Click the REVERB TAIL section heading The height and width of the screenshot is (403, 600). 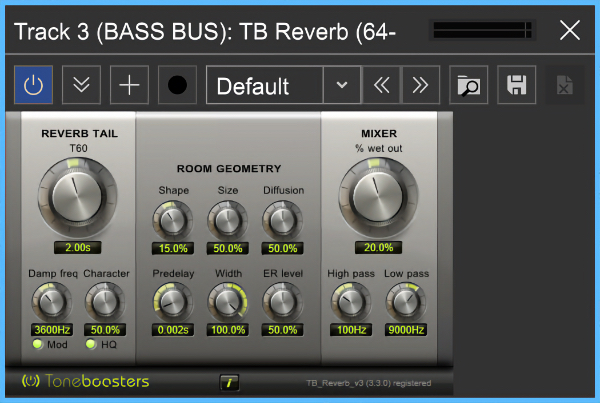tap(80, 134)
